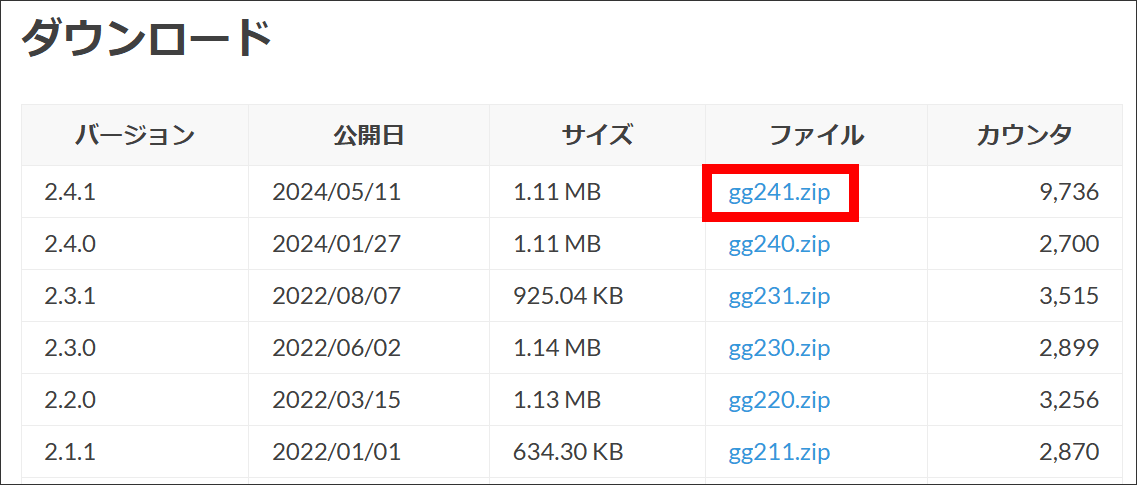Click the 634.30 KB size cell
This screenshot has height=485, width=1137.
(568, 452)
